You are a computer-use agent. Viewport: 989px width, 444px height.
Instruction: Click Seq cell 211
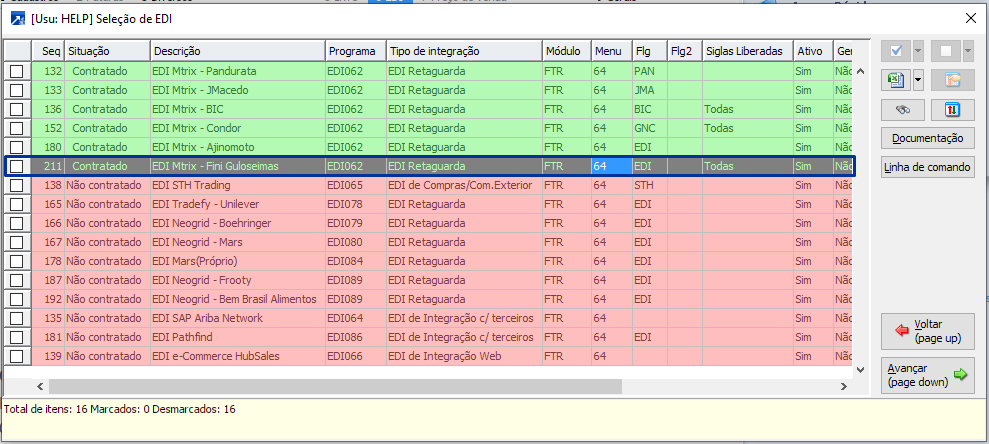(48, 166)
